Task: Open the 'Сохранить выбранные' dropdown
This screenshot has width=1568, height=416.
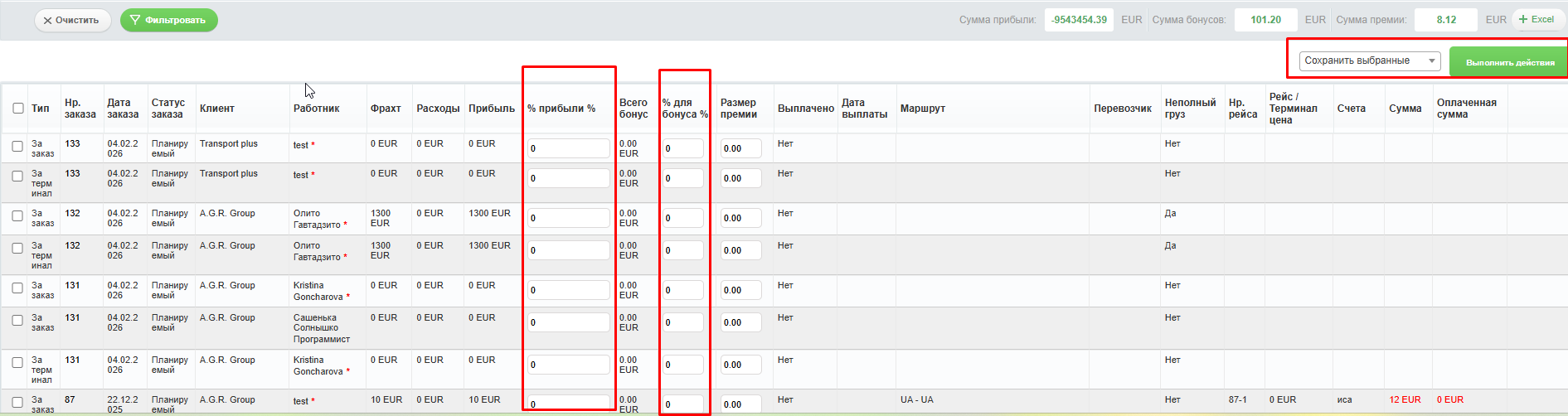Action: click(x=1369, y=60)
